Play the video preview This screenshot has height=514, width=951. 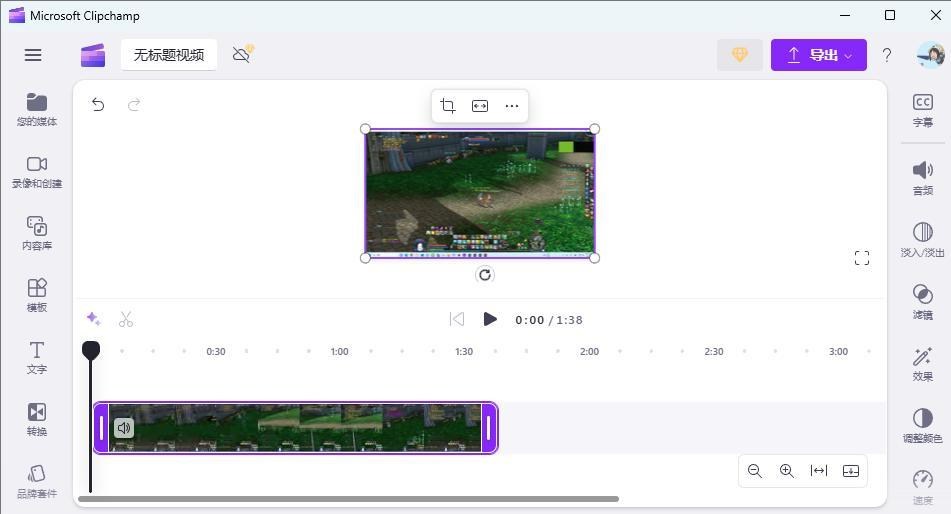click(x=490, y=319)
